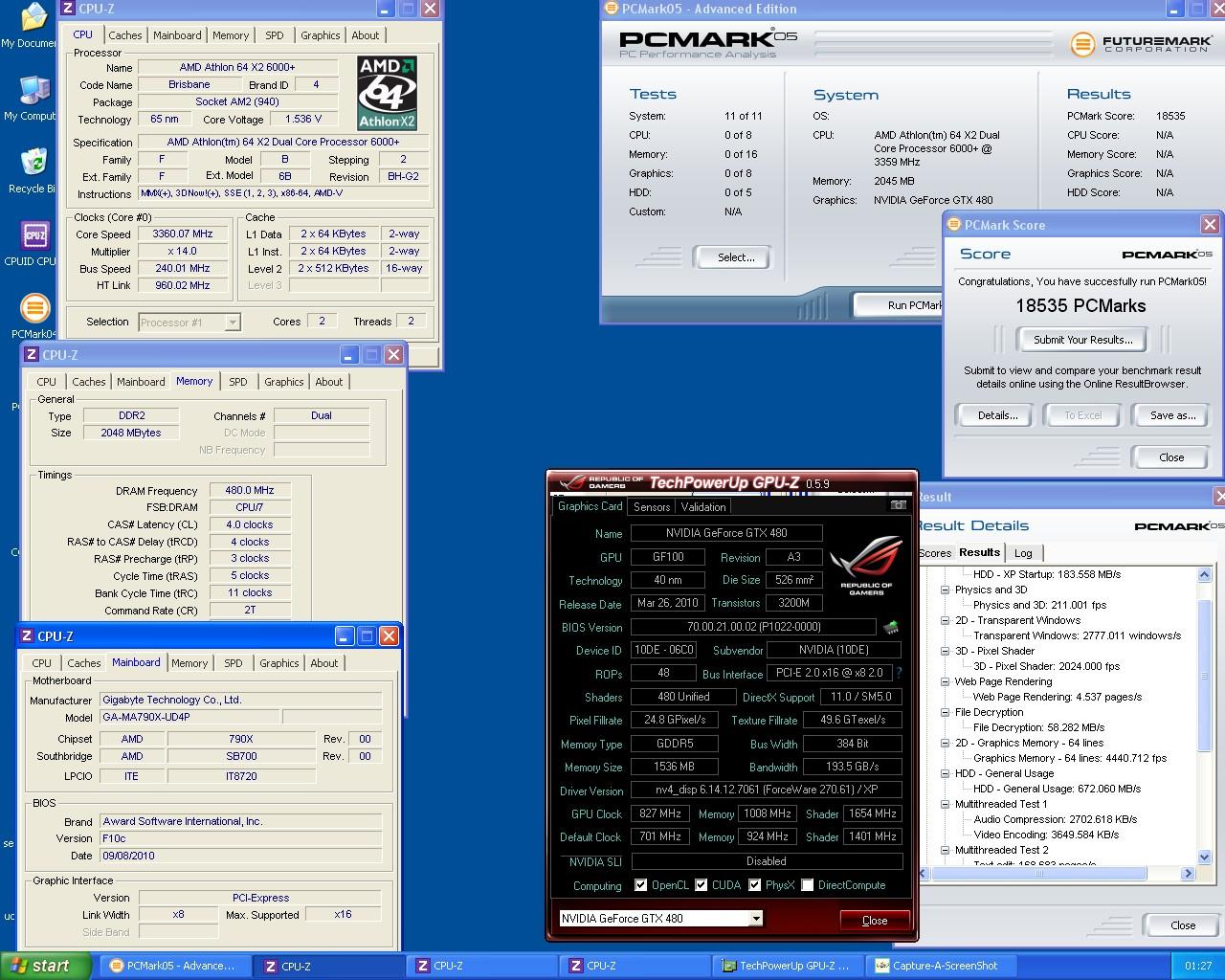Image resolution: width=1225 pixels, height=980 pixels.
Task: Select the Audio Compression: 2702.618 KB/s row
Action: tap(1055, 819)
